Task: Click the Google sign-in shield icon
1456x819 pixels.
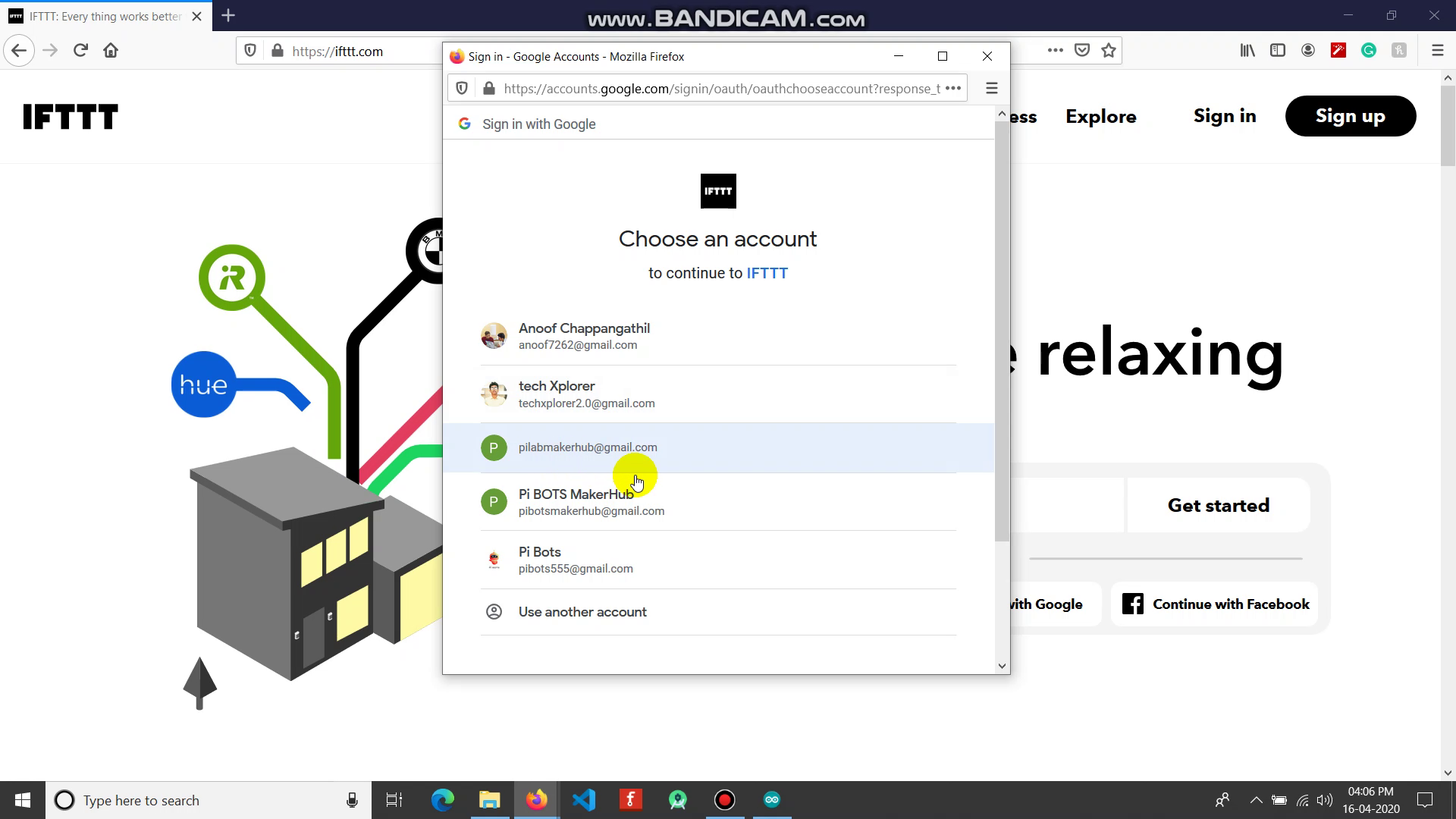Action: coord(462,88)
